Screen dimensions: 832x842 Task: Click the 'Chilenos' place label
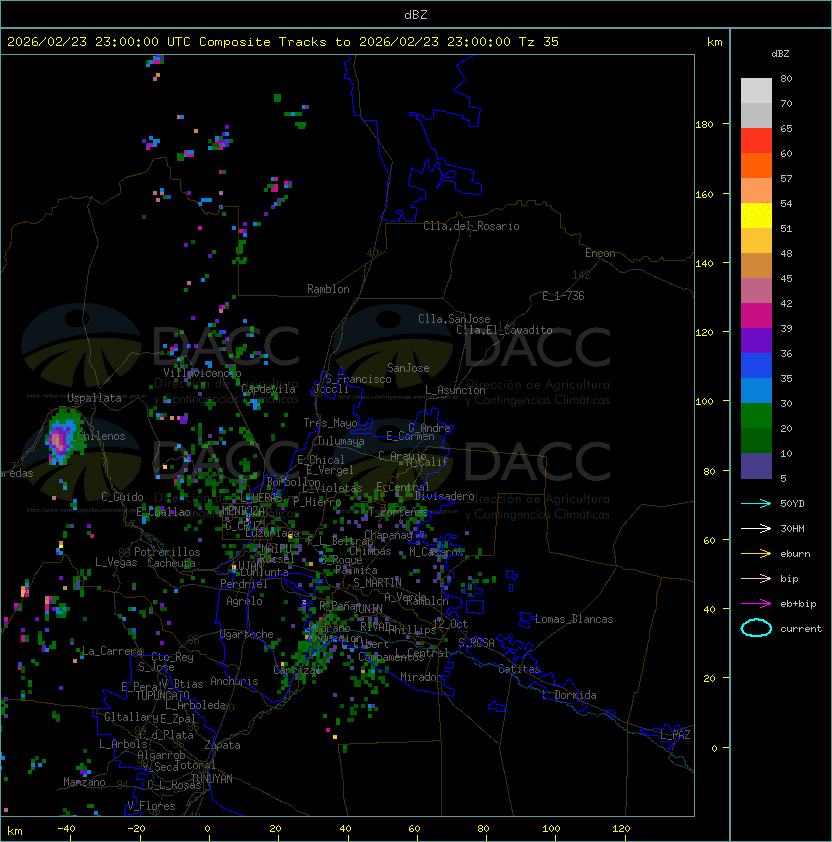[x=101, y=436]
